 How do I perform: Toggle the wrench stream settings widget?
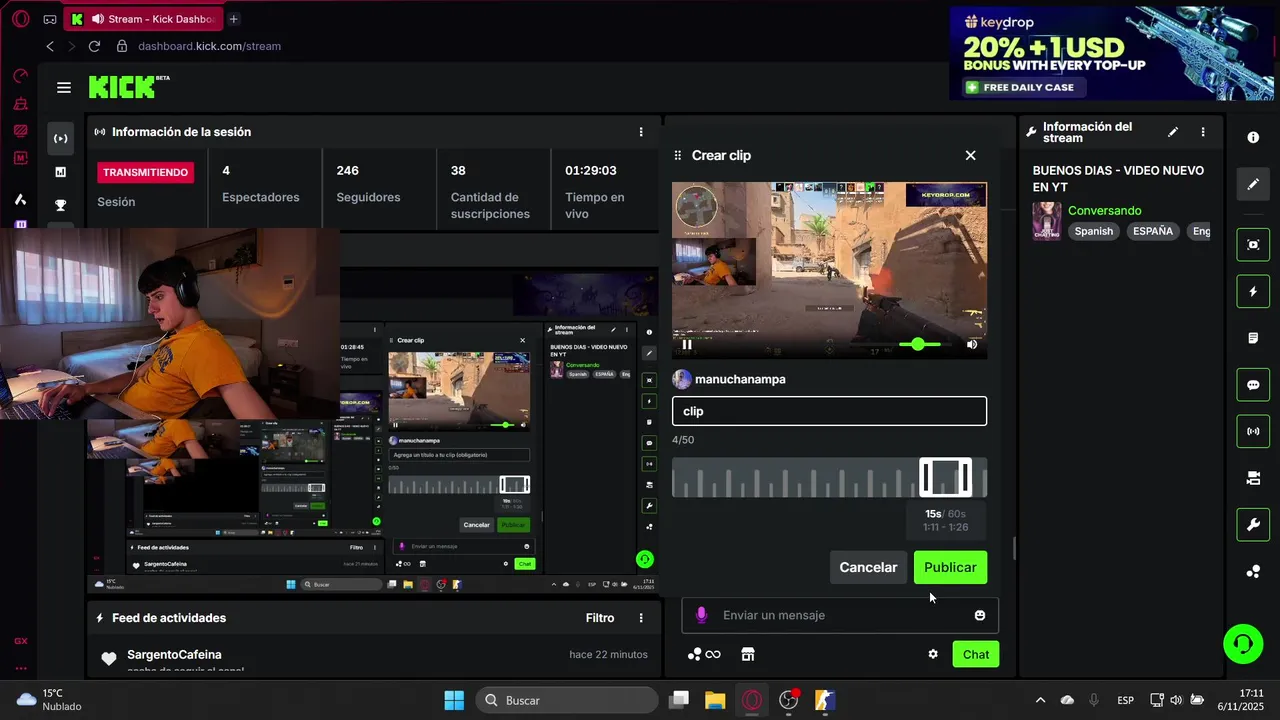[1253, 525]
